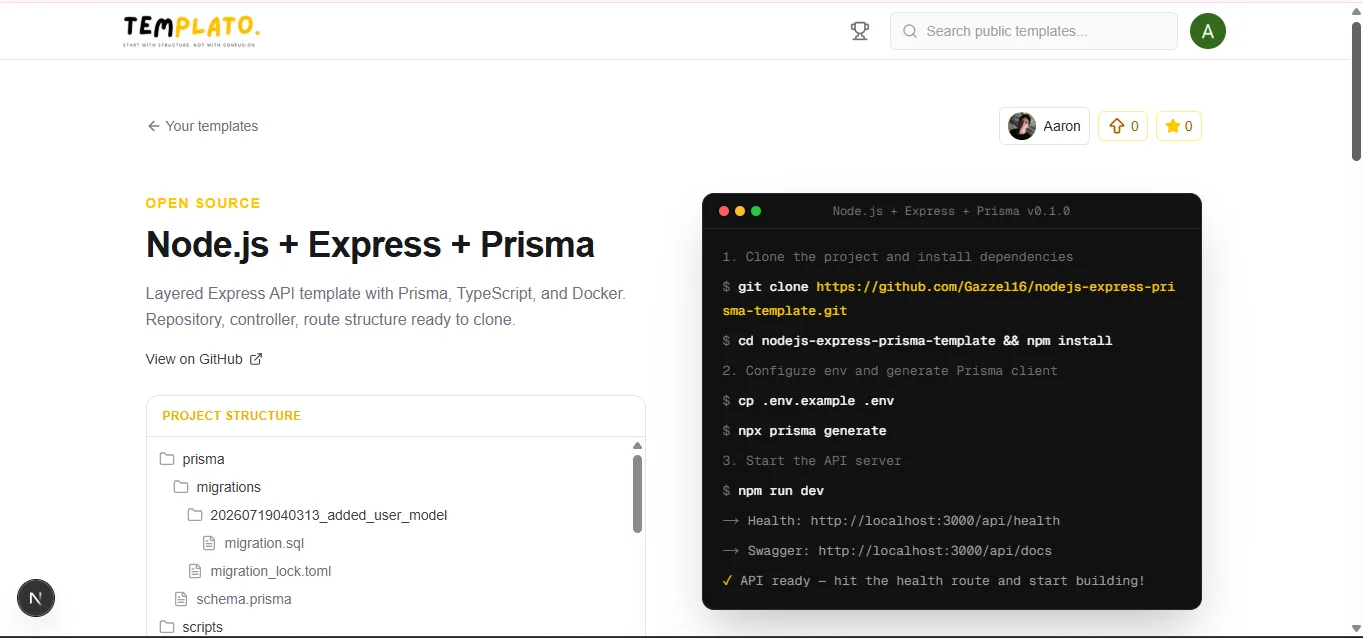Click the 20260719040313_added_user_model folder icon
The image size is (1363, 638).
pyautogui.click(x=195, y=515)
